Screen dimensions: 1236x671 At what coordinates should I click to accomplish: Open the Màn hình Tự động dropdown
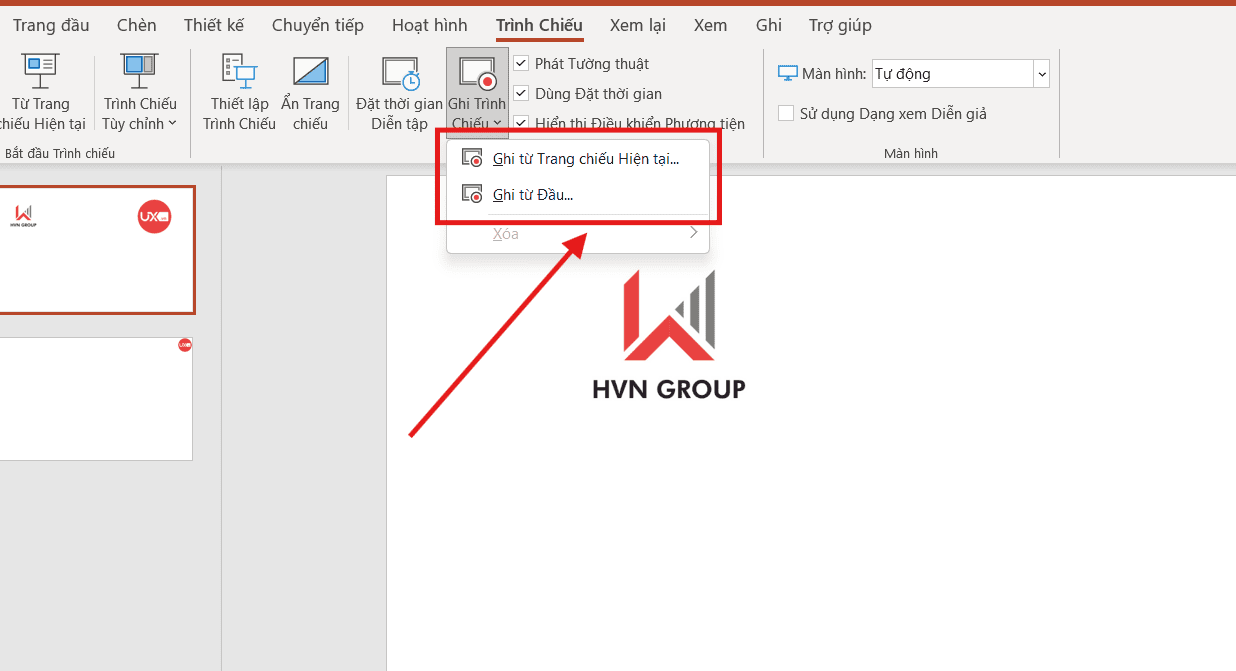click(x=1041, y=74)
